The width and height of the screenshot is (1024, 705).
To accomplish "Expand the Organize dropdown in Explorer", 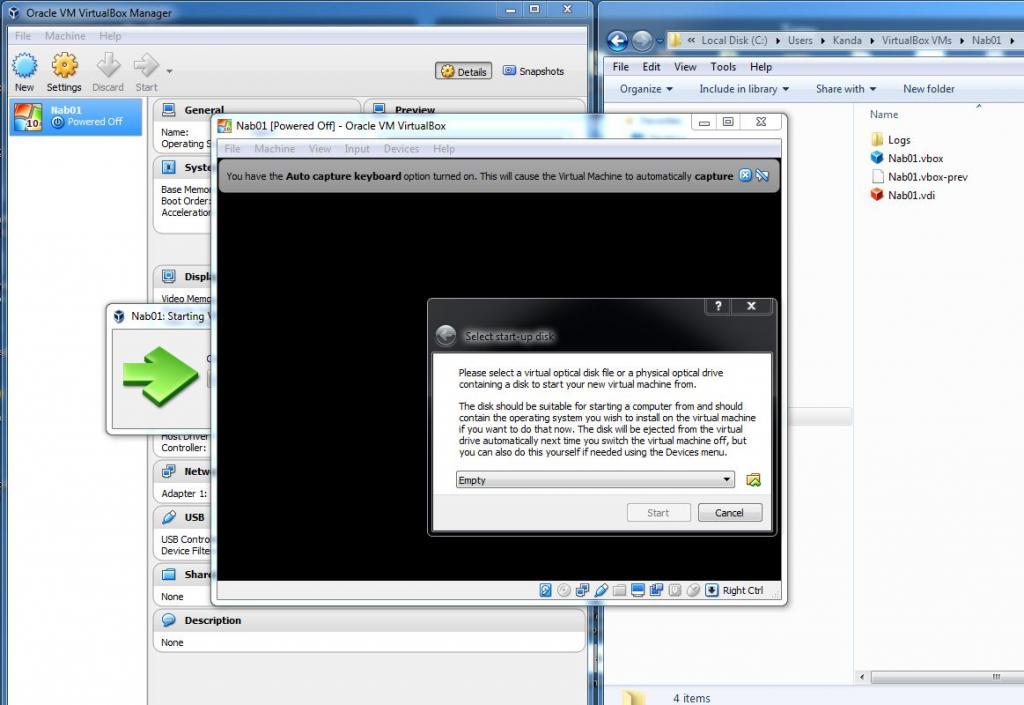I will point(646,89).
